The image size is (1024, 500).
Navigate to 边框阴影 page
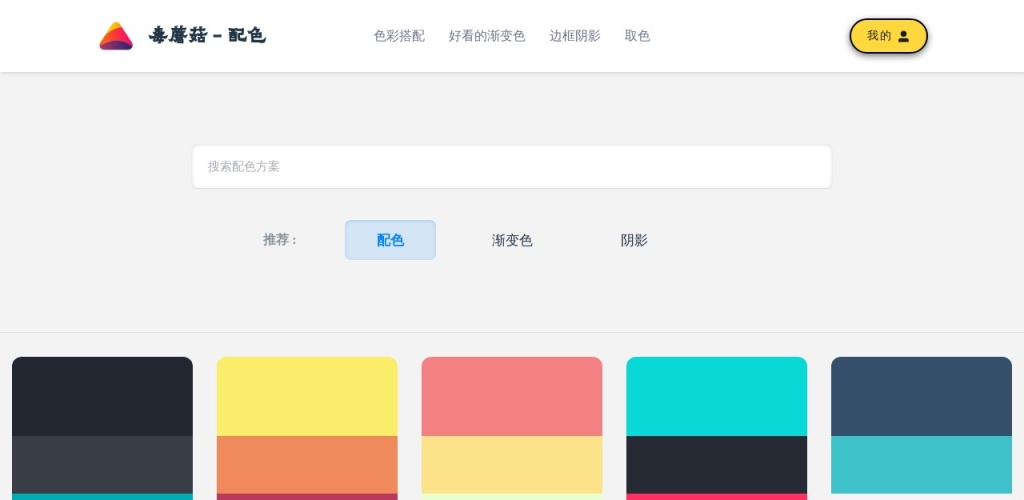point(574,36)
